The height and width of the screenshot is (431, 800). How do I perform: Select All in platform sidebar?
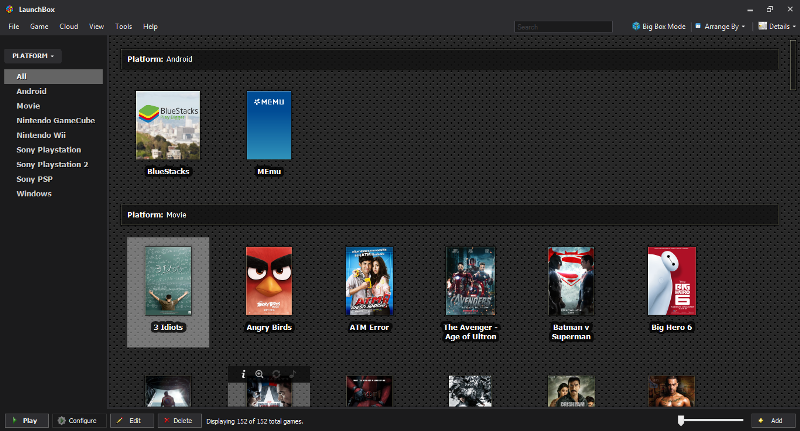tap(53, 77)
